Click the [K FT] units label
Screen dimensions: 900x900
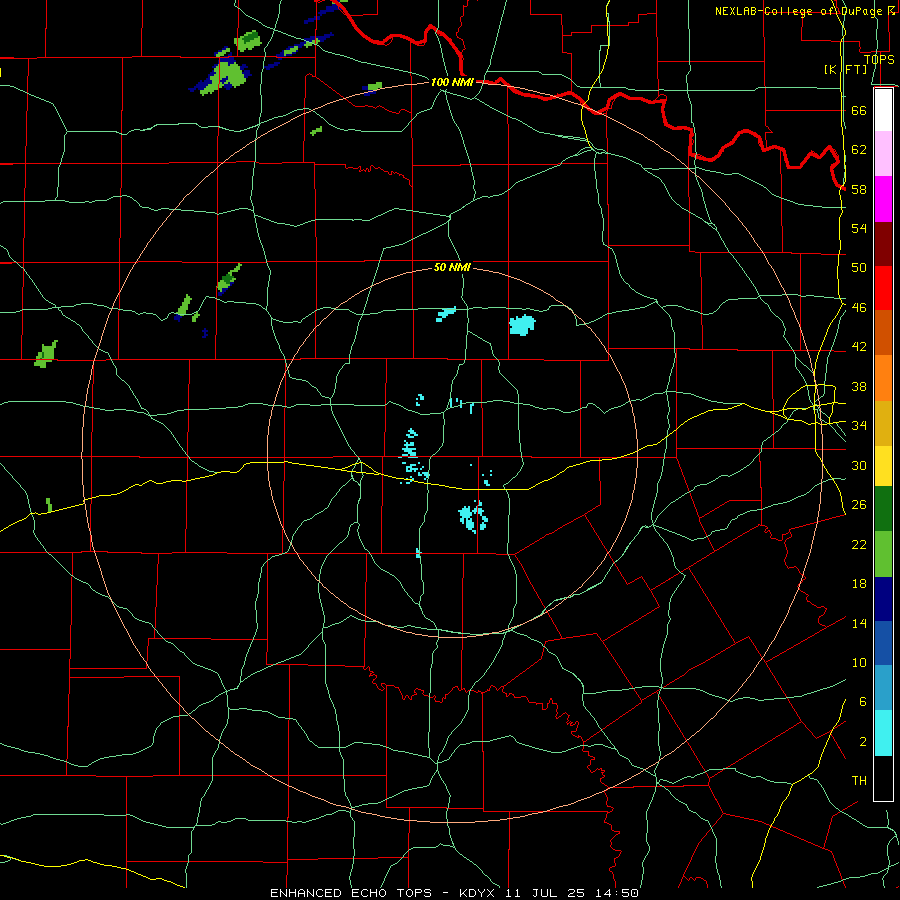pyautogui.click(x=845, y=69)
